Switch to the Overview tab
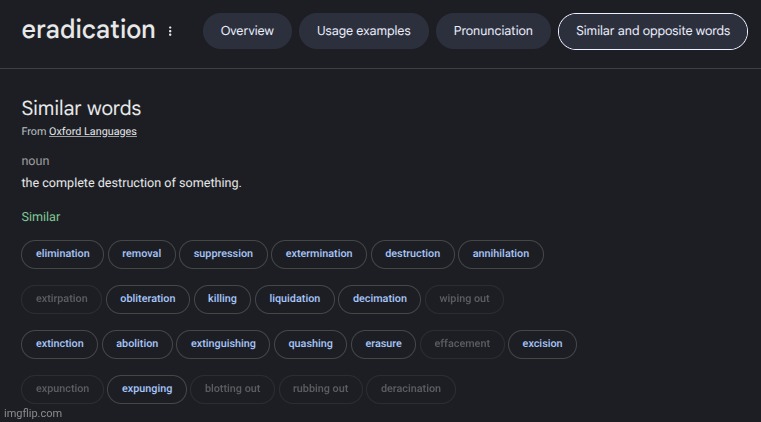Screen dimensions: 761x422 coord(247,31)
